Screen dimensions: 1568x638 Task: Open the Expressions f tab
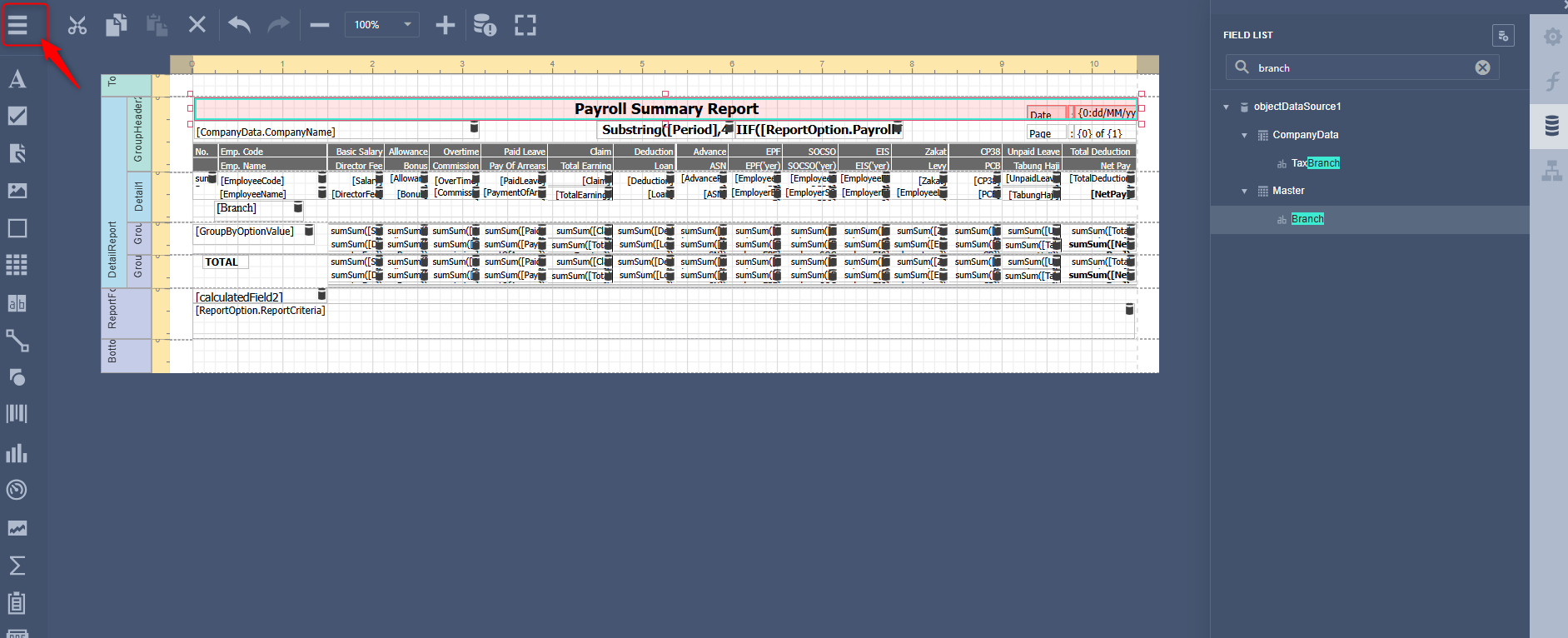click(x=1552, y=81)
